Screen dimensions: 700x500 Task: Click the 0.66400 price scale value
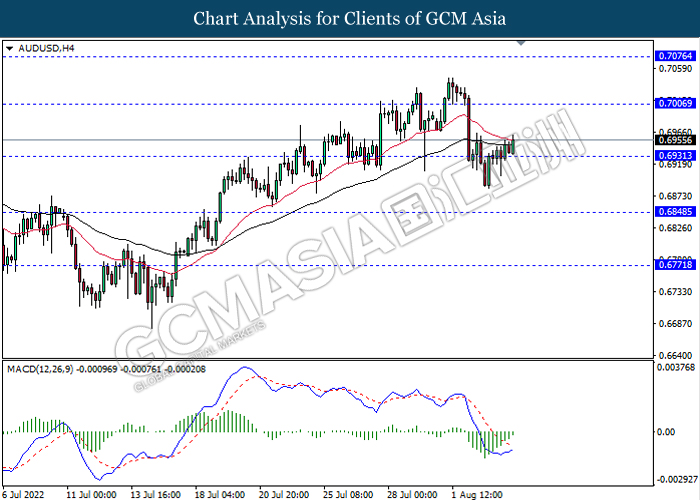(x=676, y=356)
